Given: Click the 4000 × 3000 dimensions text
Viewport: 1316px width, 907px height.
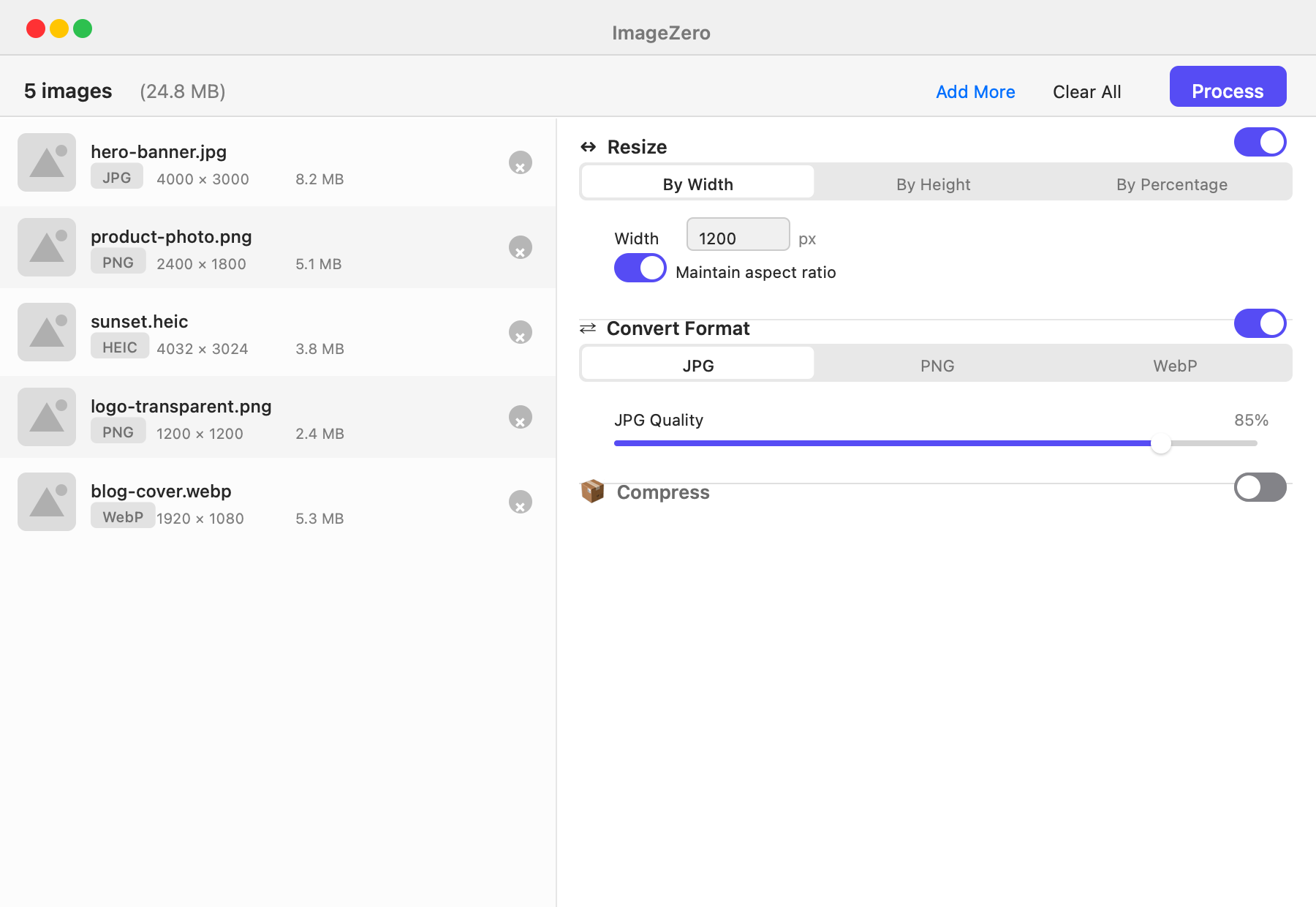Looking at the screenshot, I should point(203,179).
